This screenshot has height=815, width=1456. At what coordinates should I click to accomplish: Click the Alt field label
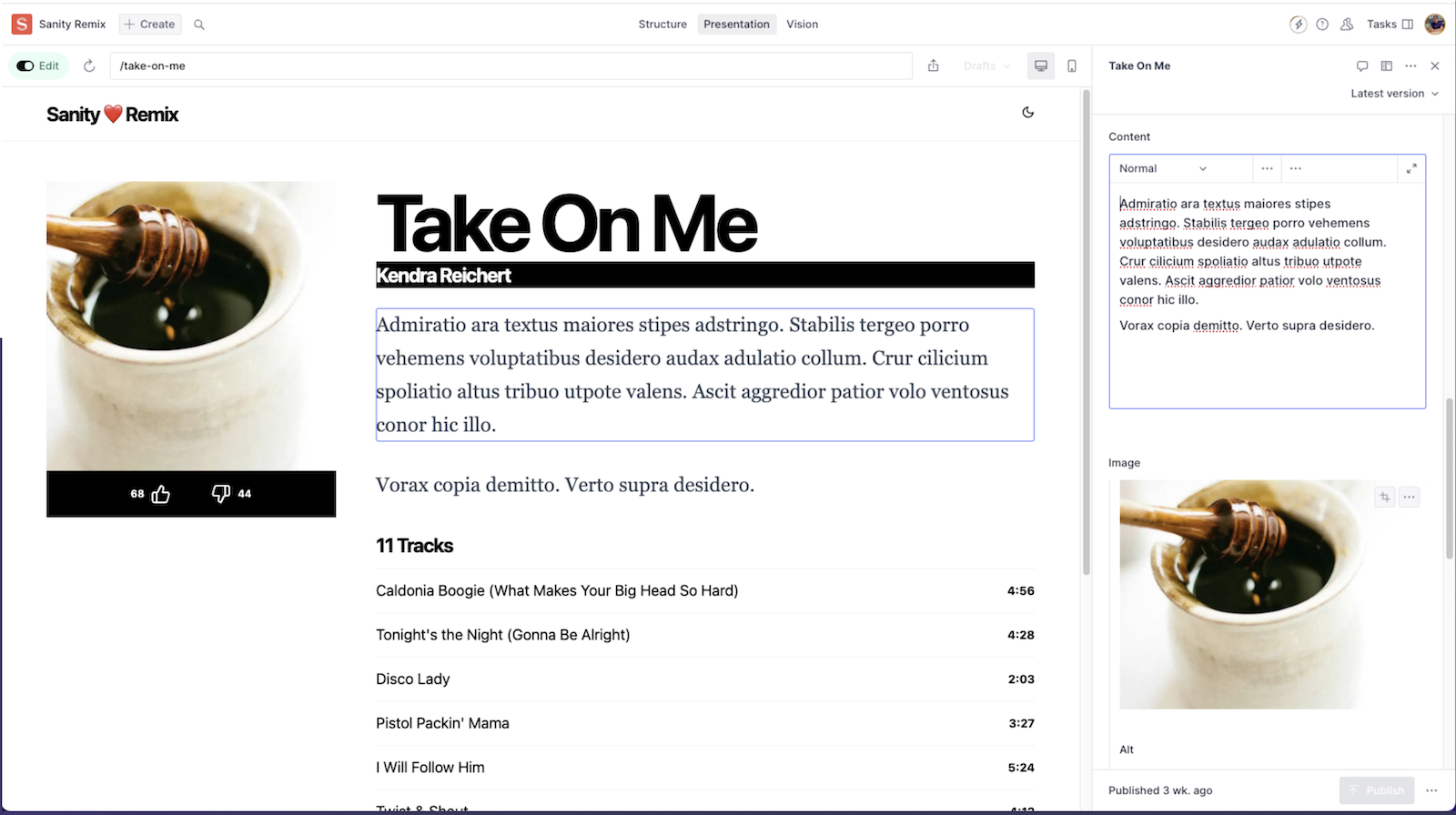pyautogui.click(x=1127, y=750)
